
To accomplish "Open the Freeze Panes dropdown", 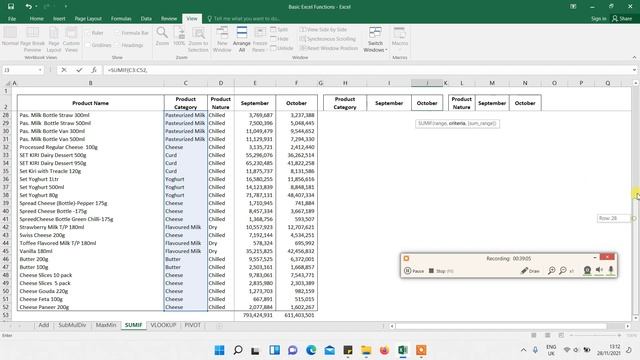I will click(260, 40).
